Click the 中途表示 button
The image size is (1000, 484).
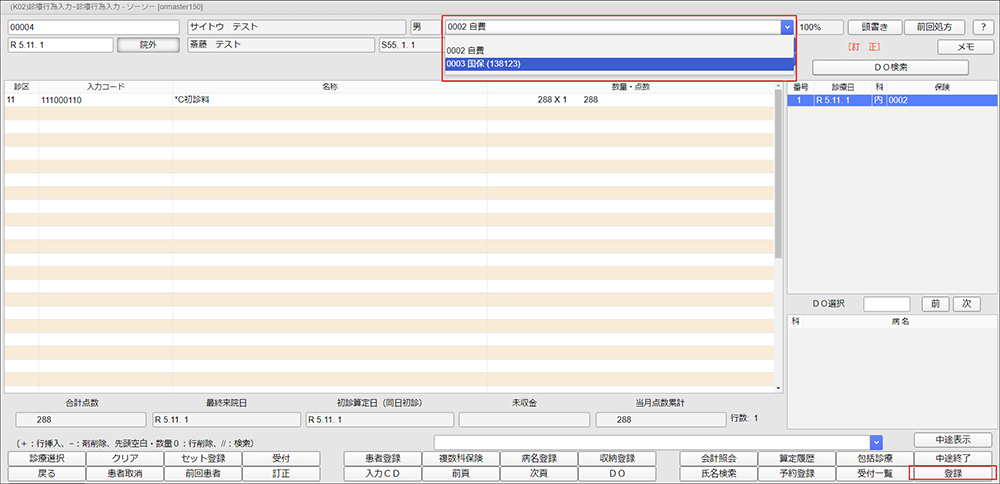pos(952,441)
